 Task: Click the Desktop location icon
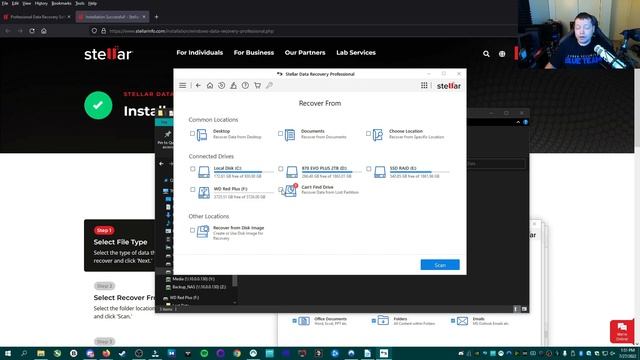(x=202, y=134)
